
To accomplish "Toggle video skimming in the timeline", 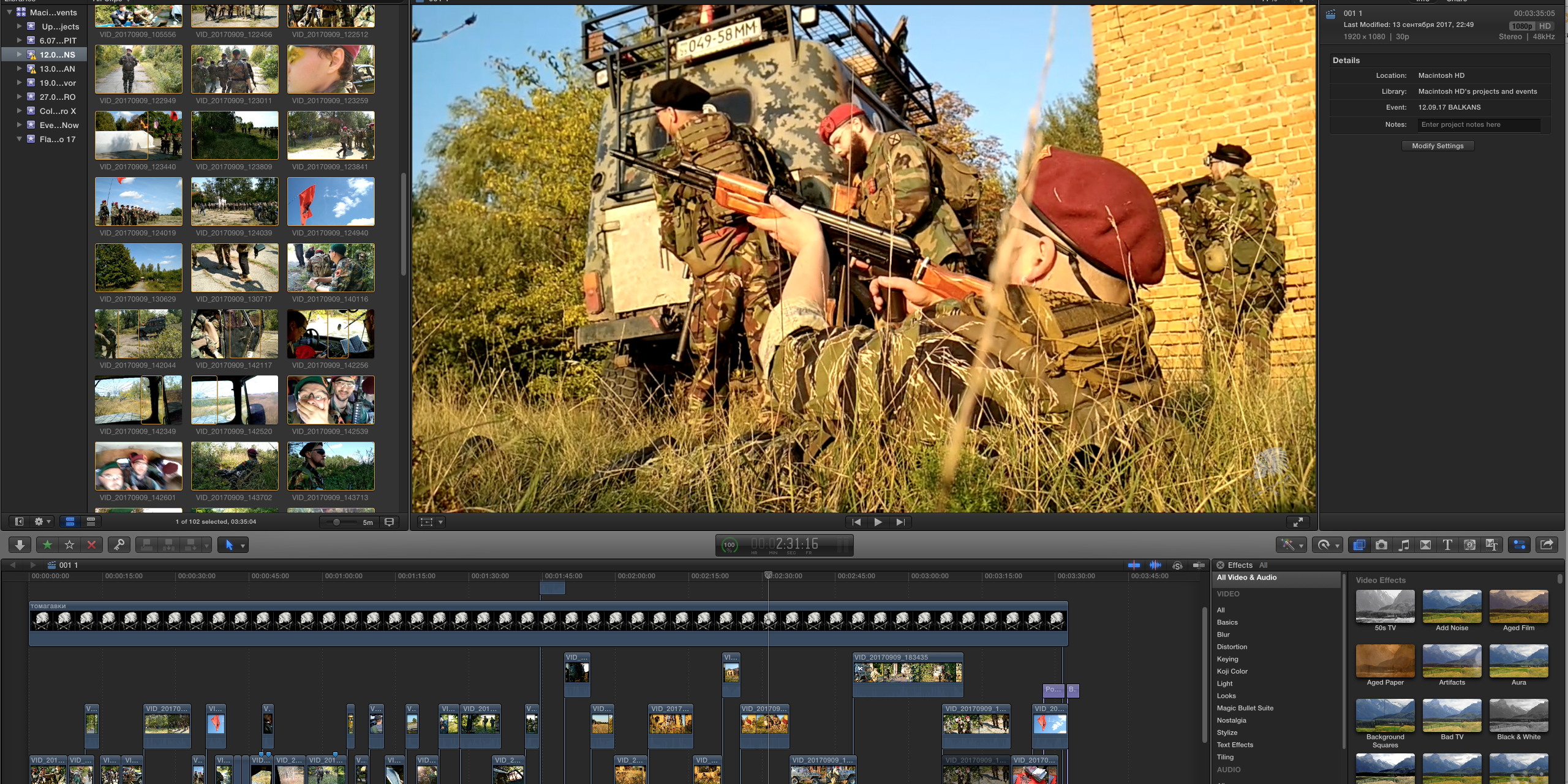I will [x=1134, y=565].
